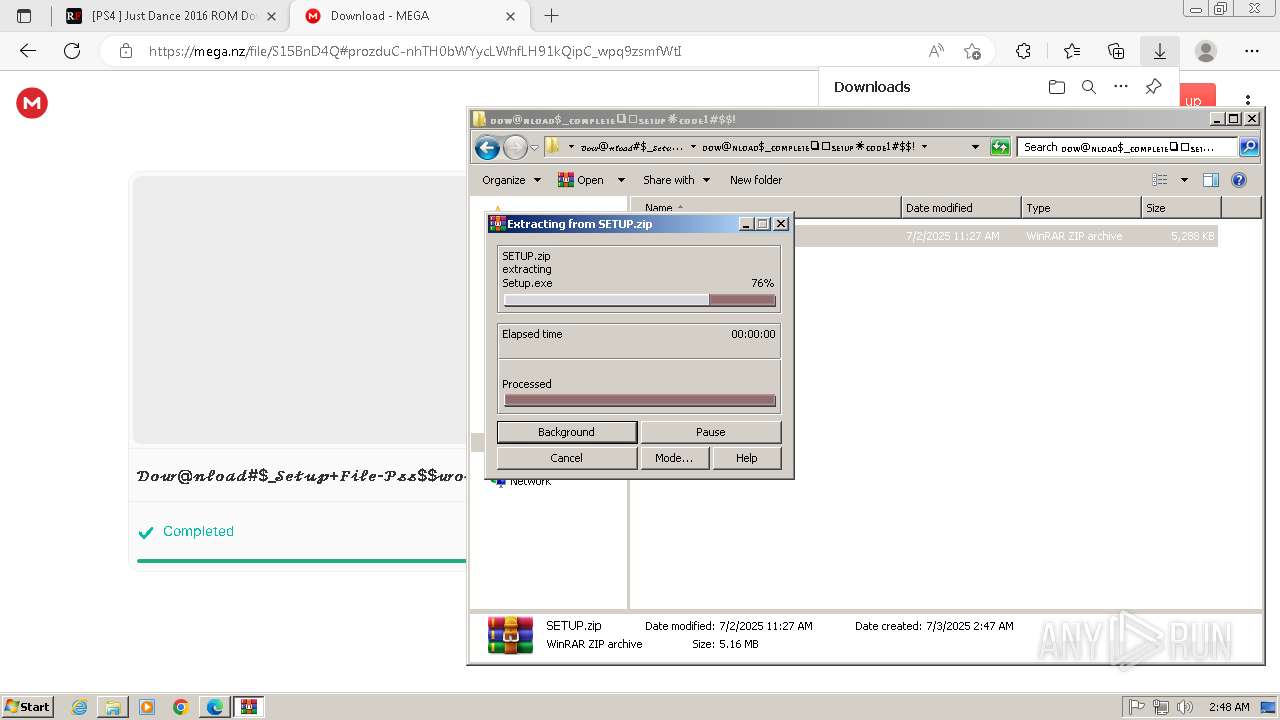
Task: Open Explorer help icon
Action: [1239, 180]
